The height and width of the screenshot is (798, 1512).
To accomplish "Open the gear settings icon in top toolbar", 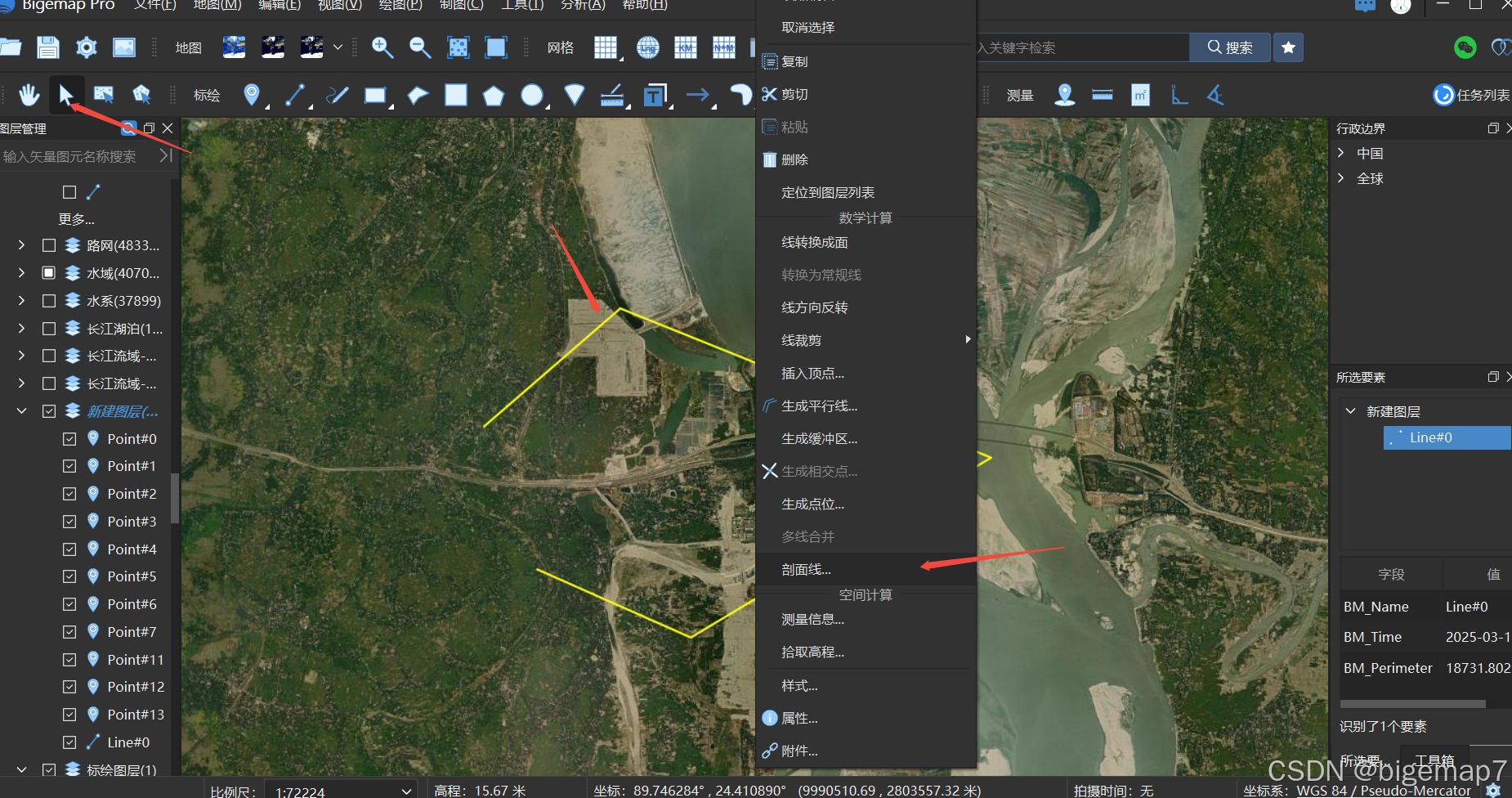I will 86,47.
